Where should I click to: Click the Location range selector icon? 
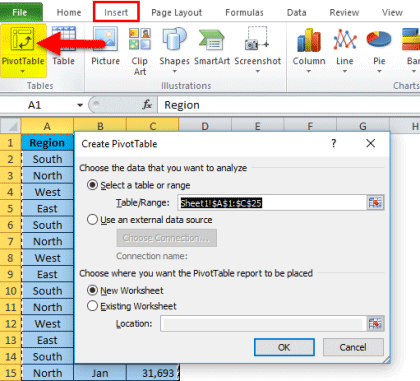coord(375,323)
